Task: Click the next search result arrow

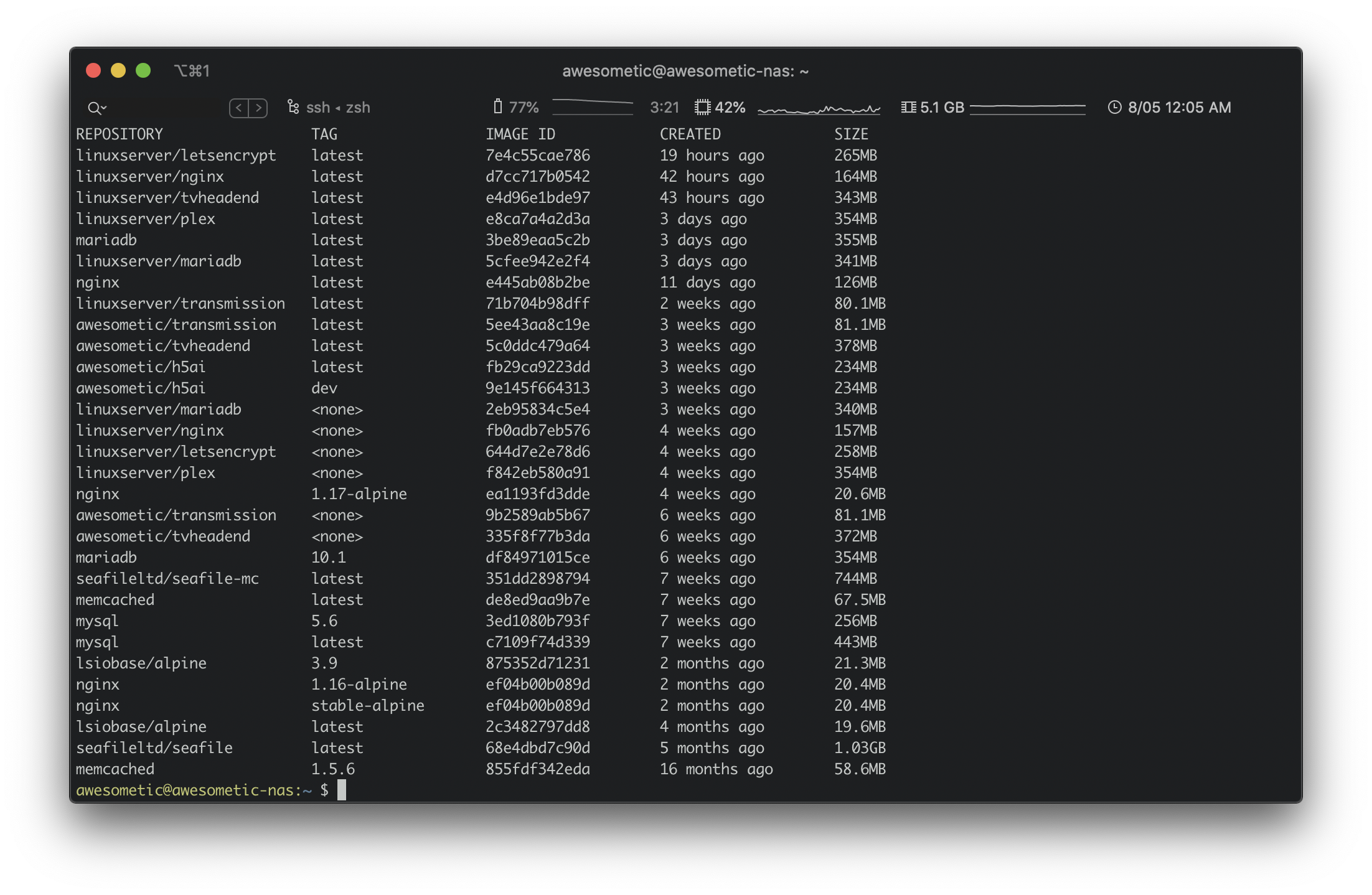Action: pos(258,108)
